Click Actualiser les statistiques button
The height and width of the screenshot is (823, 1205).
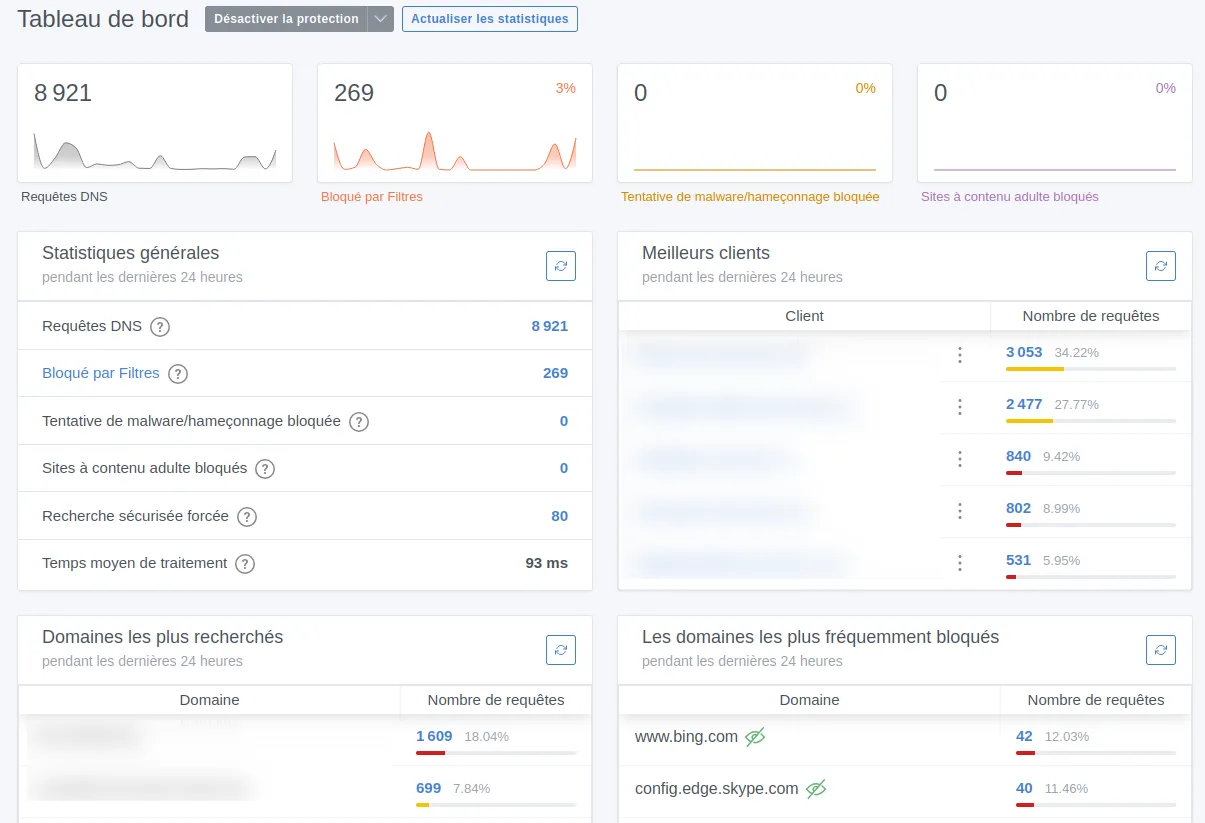click(x=490, y=19)
